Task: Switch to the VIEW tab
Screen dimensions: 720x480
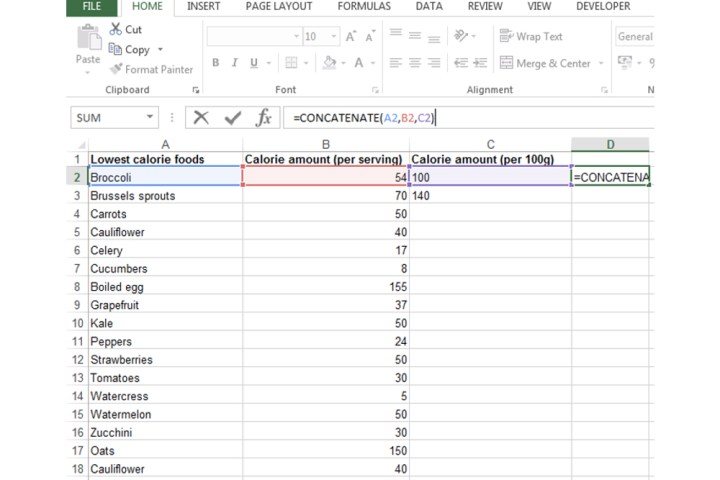Action: 539,6
